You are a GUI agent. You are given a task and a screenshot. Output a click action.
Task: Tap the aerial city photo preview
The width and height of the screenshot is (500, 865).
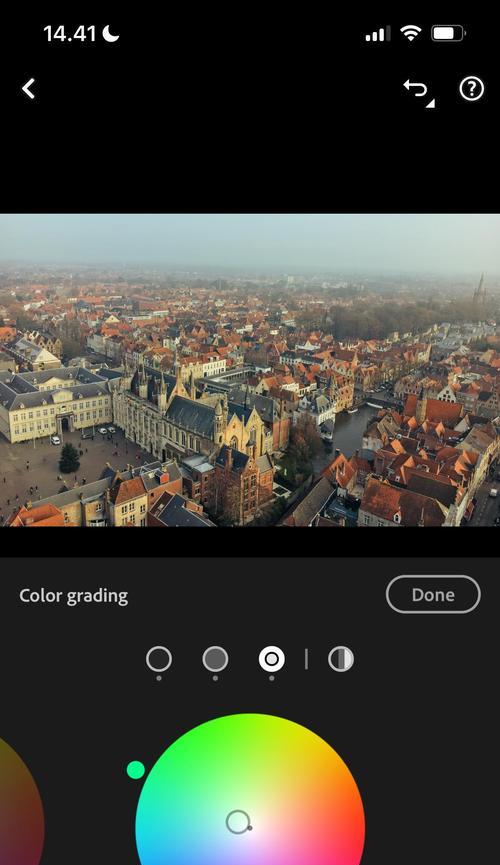tap(250, 370)
